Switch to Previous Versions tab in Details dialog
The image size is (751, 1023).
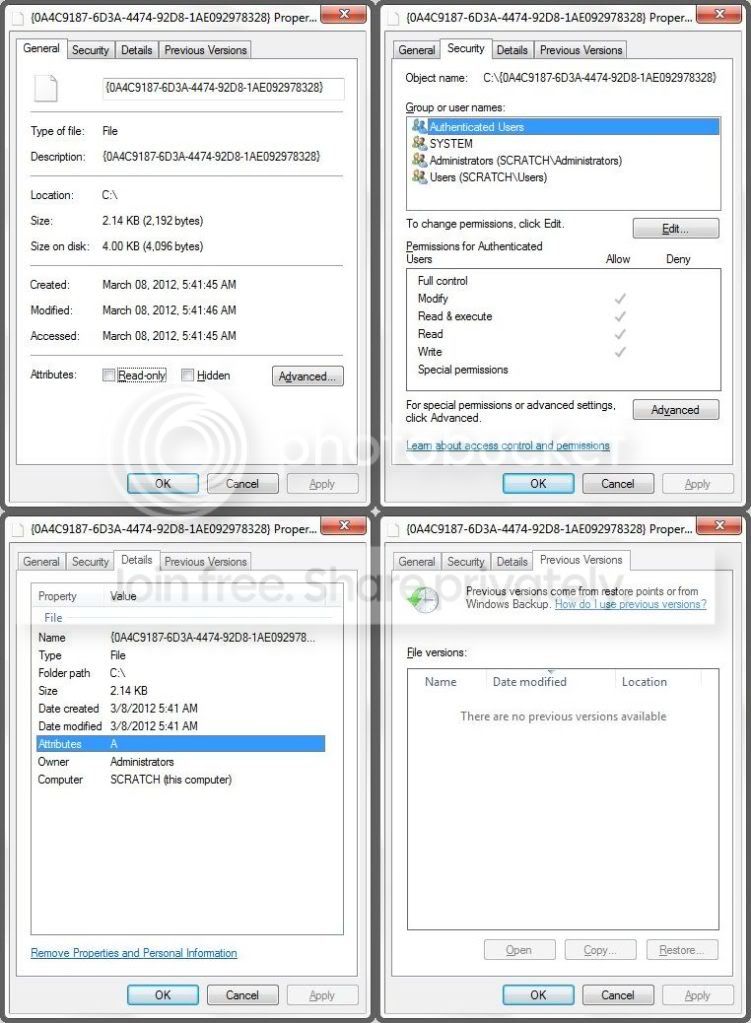[x=205, y=561]
